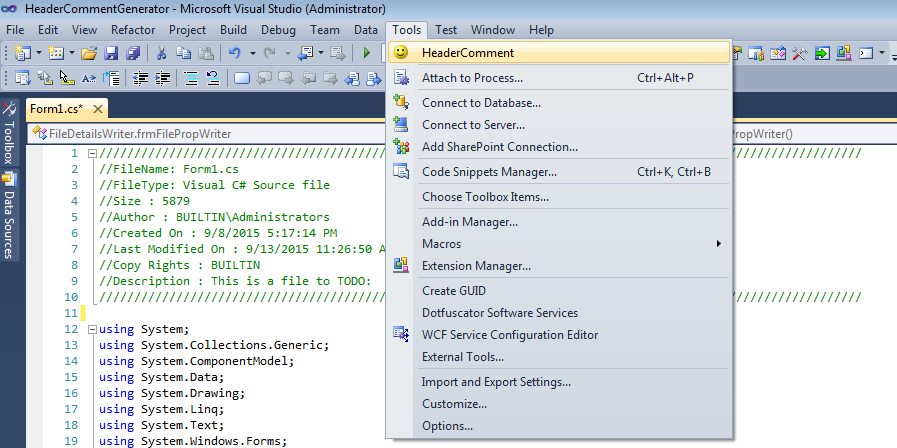Image resolution: width=897 pixels, height=448 pixels.
Task: Open the Toolbox side panel tab
Action: click(x=9, y=134)
